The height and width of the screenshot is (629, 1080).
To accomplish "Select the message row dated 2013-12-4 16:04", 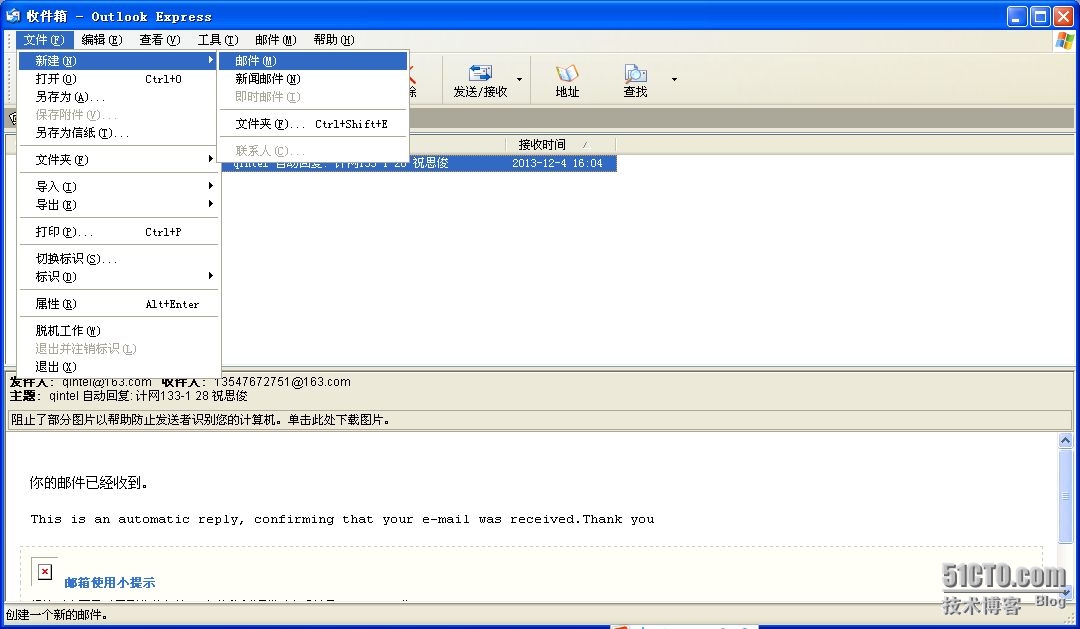I will (x=417, y=163).
